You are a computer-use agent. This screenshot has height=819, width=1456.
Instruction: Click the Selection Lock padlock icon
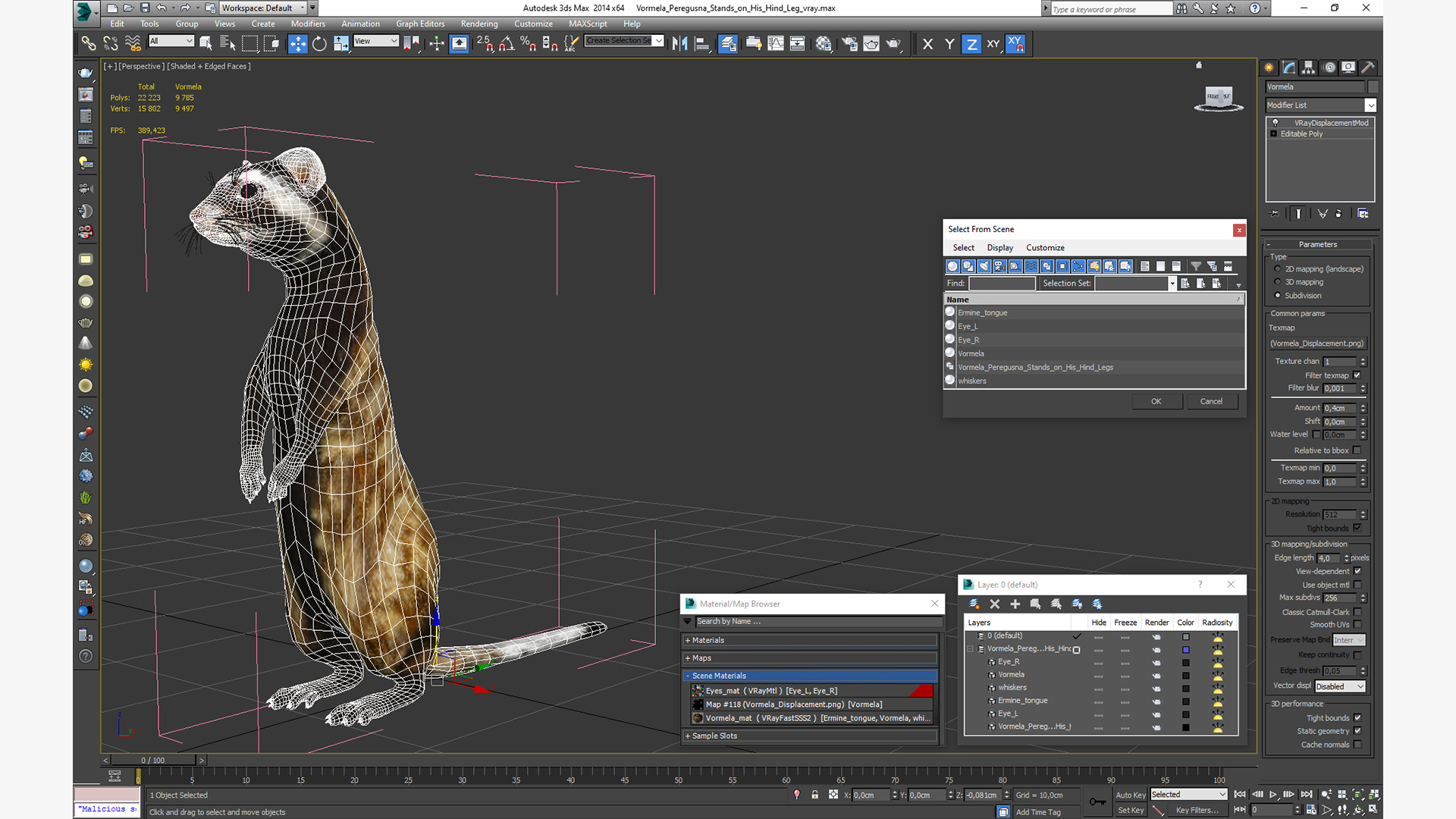(x=815, y=795)
